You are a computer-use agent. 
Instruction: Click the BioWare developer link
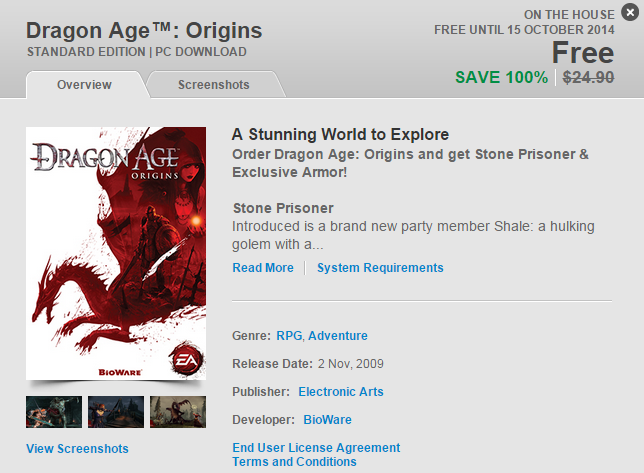click(x=327, y=420)
